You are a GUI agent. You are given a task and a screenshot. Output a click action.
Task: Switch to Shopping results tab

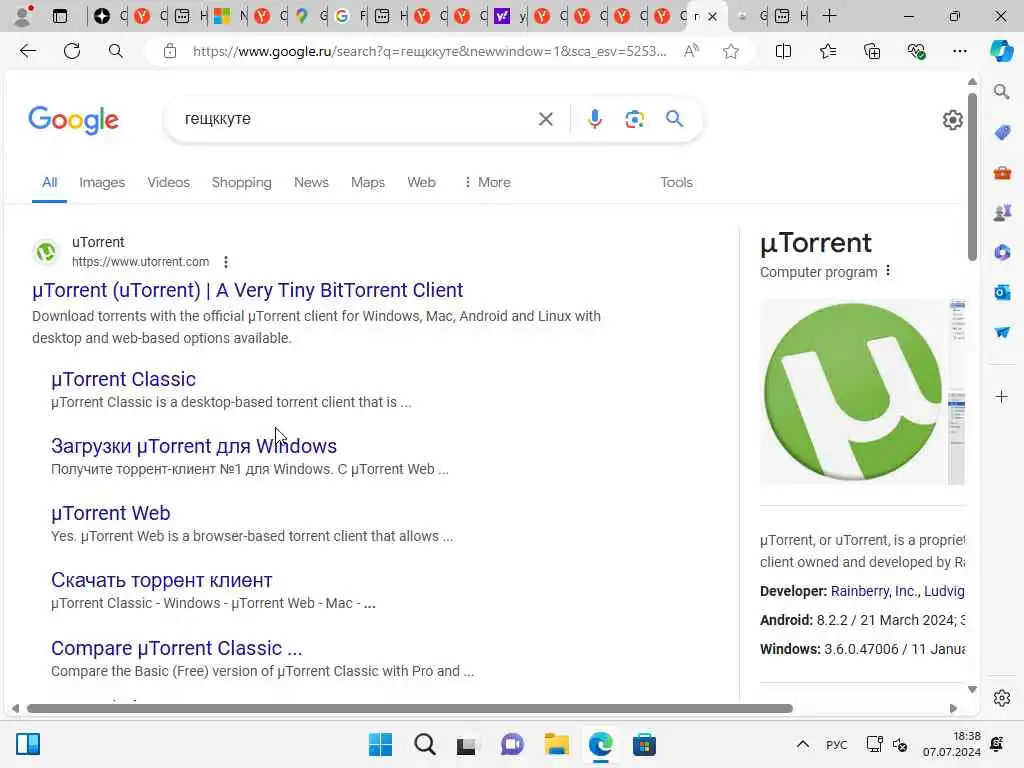[242, 182]
